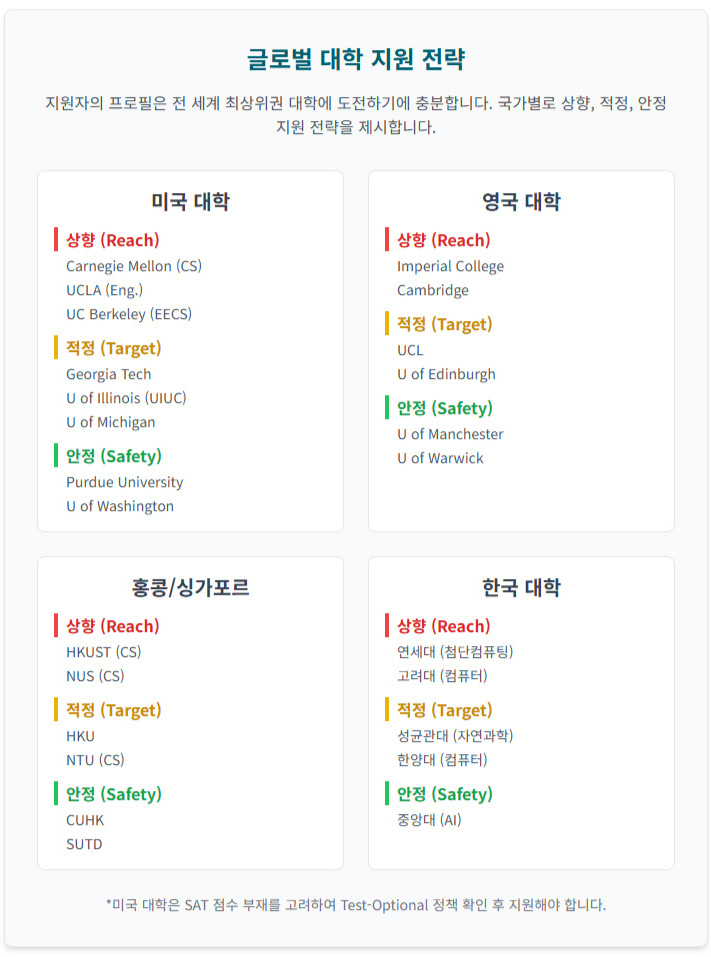Select 연세대 (첨단컴퓨팅) entry
The width and height of the screenshot is (711, 957).
(x=455, y=652)
